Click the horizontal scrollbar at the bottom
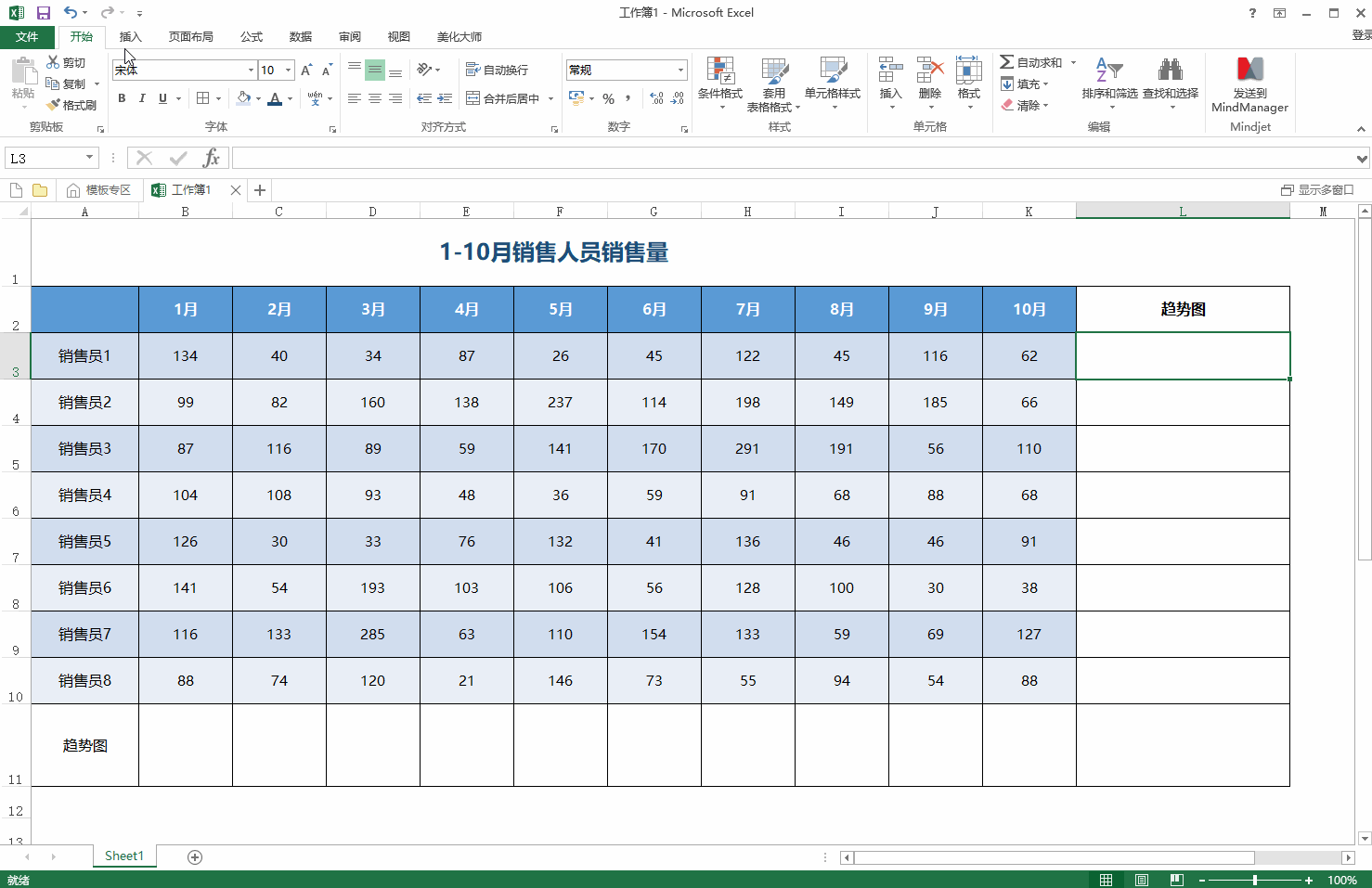The width and height of the screenshot is (1372, 888). click(x=1054, y=857)
